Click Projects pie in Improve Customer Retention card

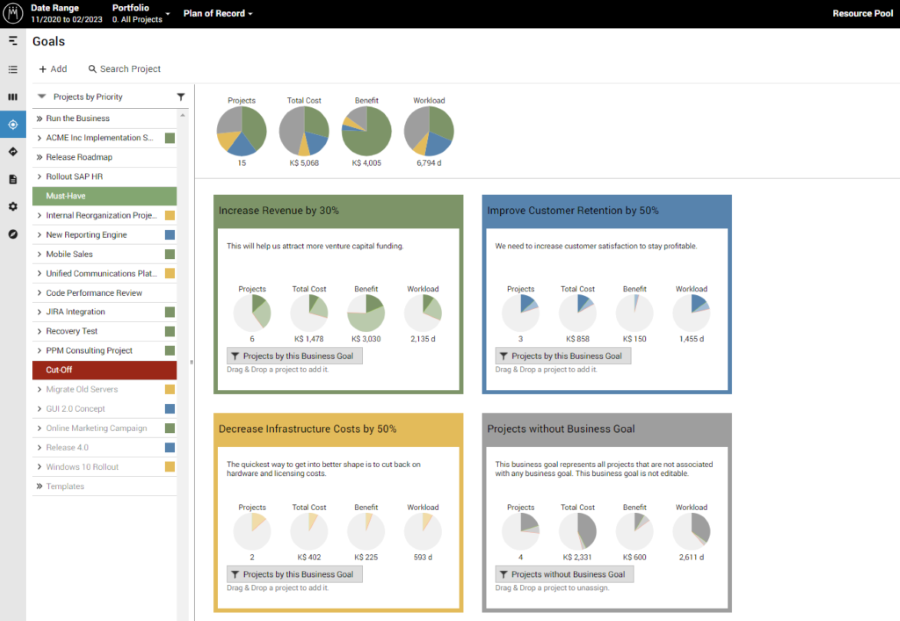click(x=521, y=313)
